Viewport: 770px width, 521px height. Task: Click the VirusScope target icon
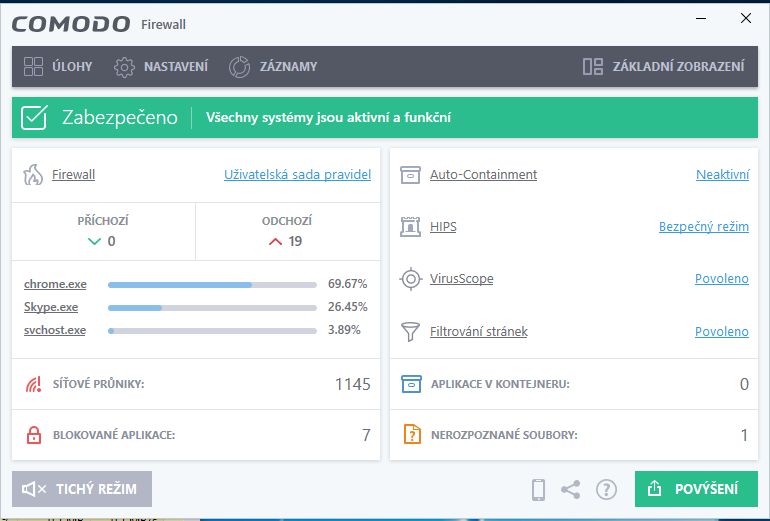[x=409, y=279]
